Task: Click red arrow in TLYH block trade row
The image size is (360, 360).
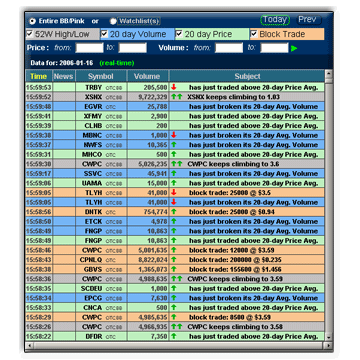Action: pos(173,193)
